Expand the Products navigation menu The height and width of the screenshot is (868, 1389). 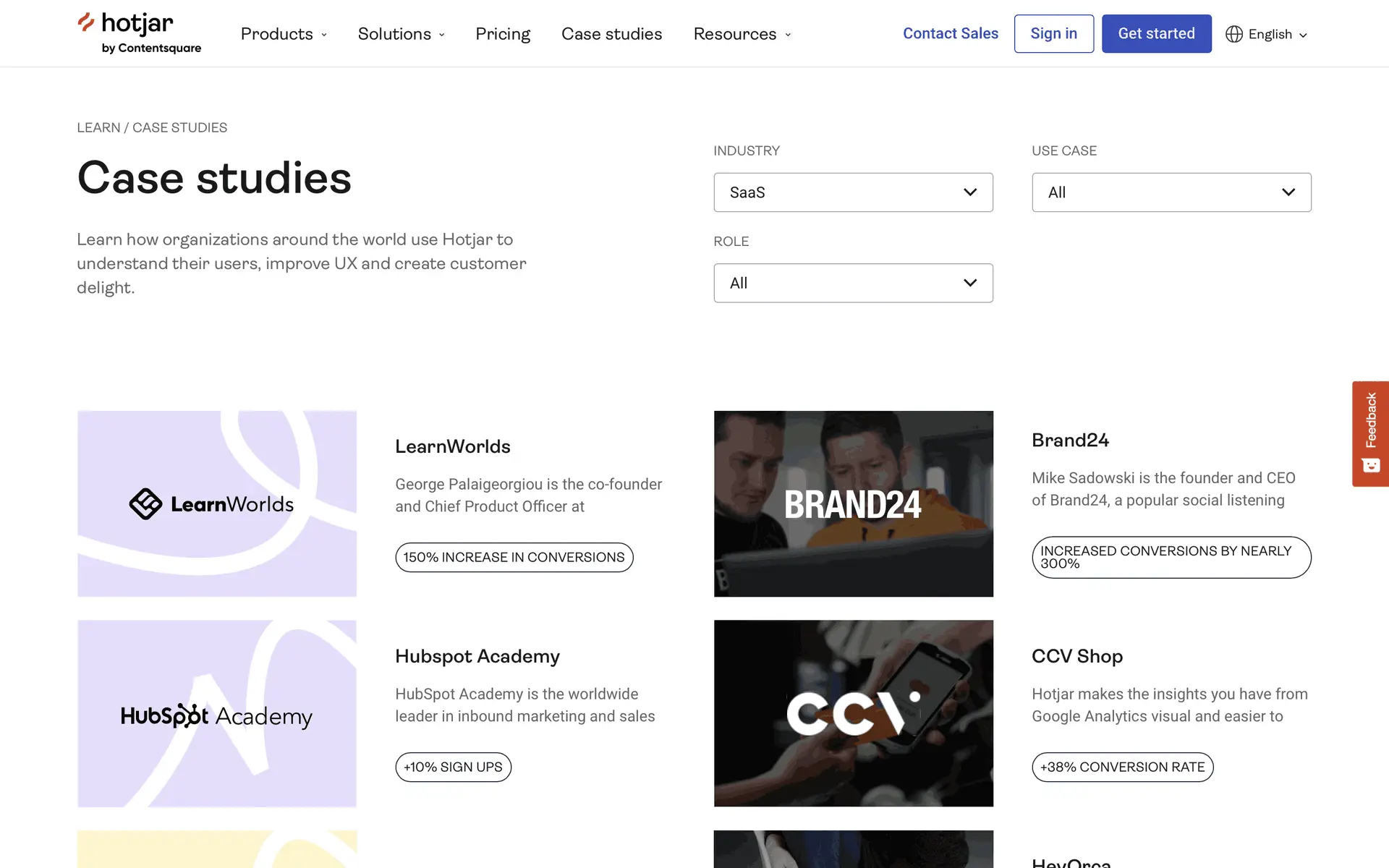(284, 34)
